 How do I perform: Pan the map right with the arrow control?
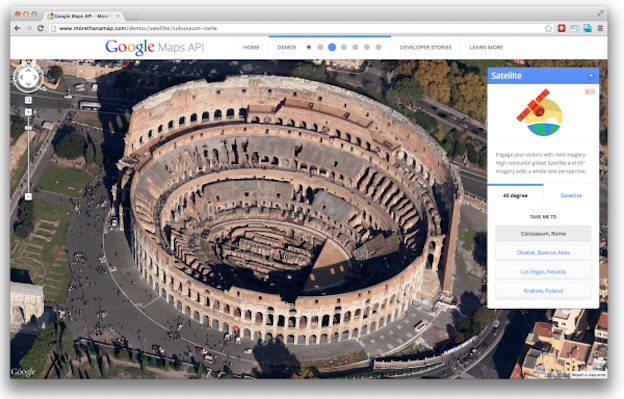pos(35,78)
